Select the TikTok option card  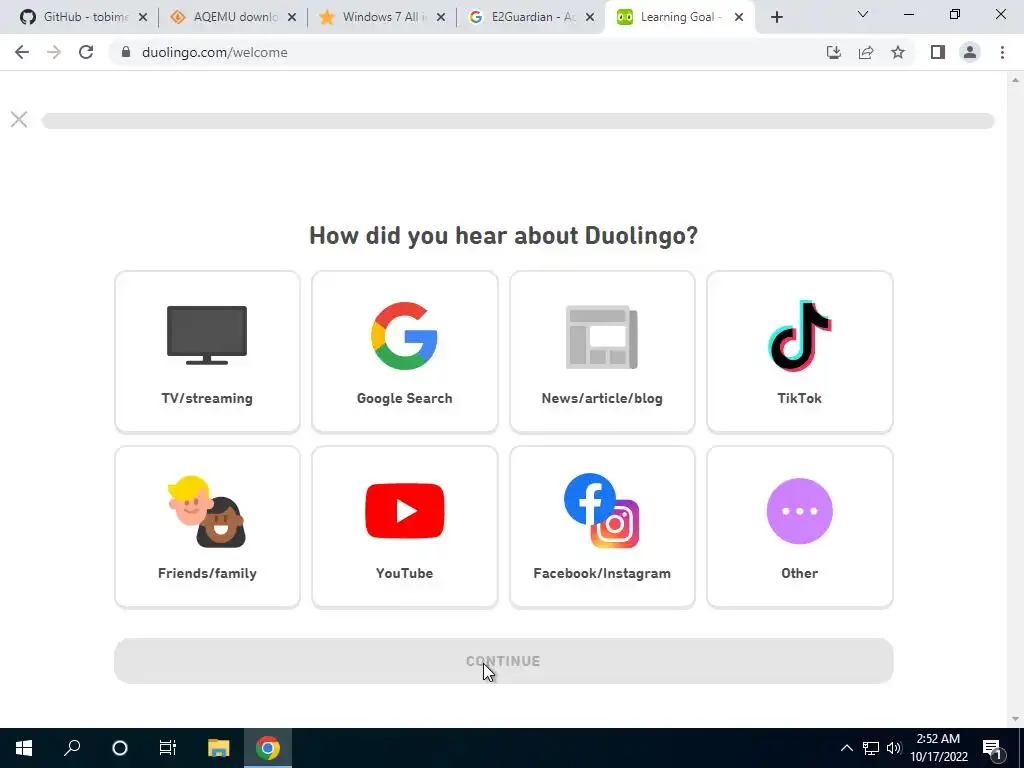tap(799, 352)
